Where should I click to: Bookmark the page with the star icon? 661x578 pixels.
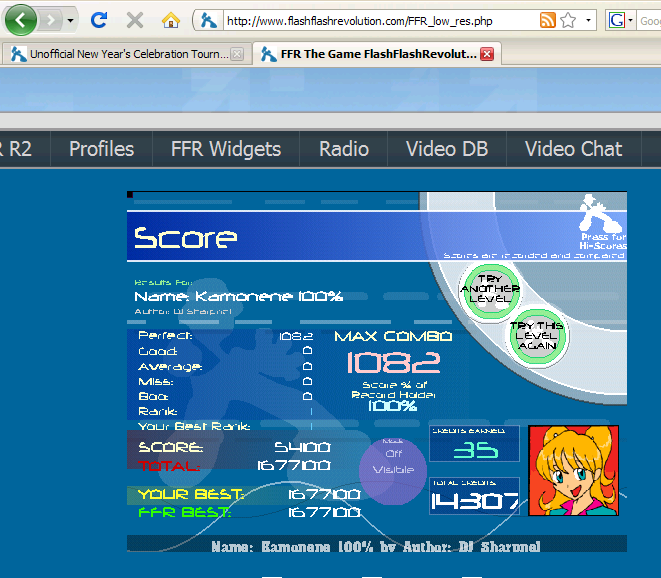tap(568, 20)
